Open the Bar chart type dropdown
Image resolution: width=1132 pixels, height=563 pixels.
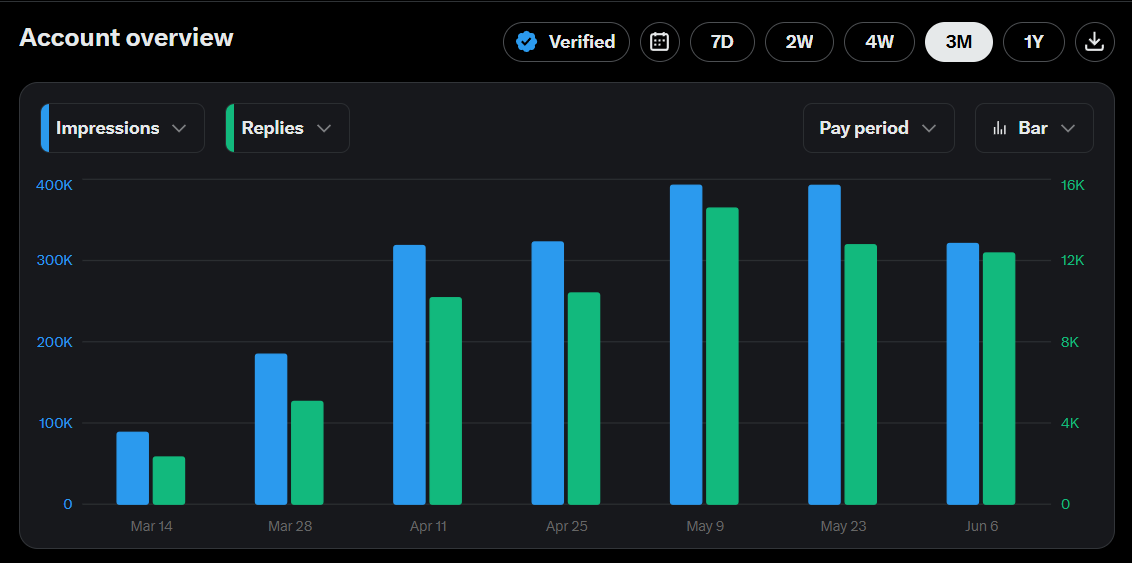(1034, 128)
